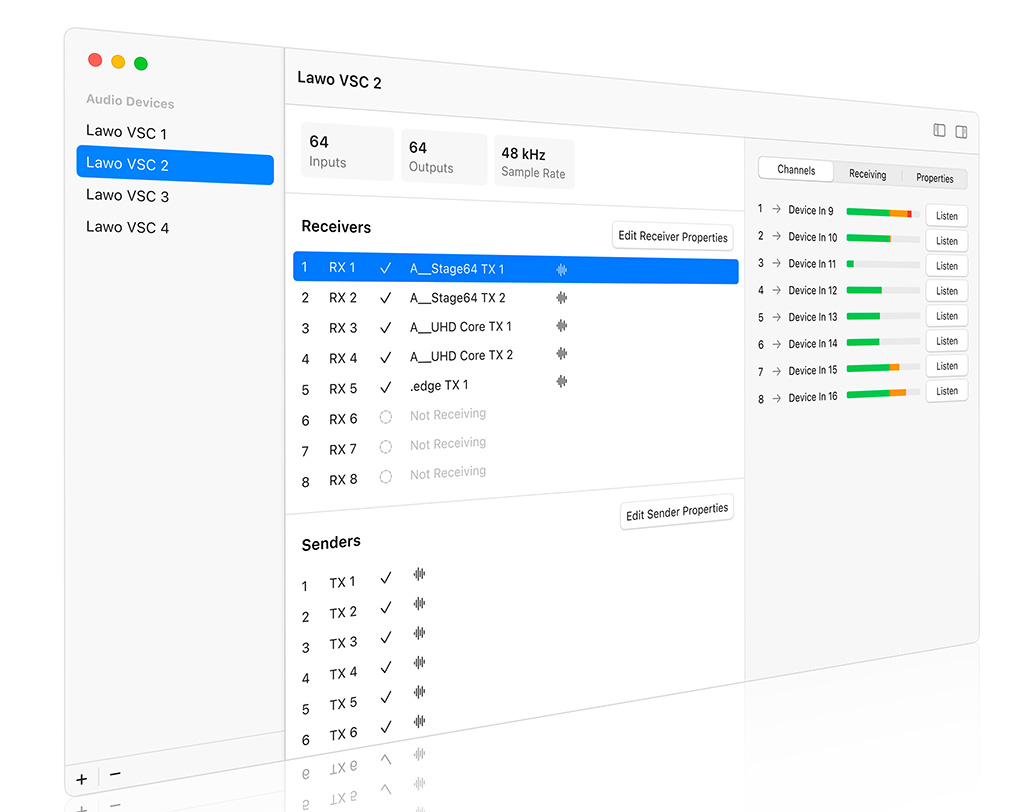Add a new audio device with plus
Screen dimensions: 1024x812
pyautogui.click(x=82, y=779)
